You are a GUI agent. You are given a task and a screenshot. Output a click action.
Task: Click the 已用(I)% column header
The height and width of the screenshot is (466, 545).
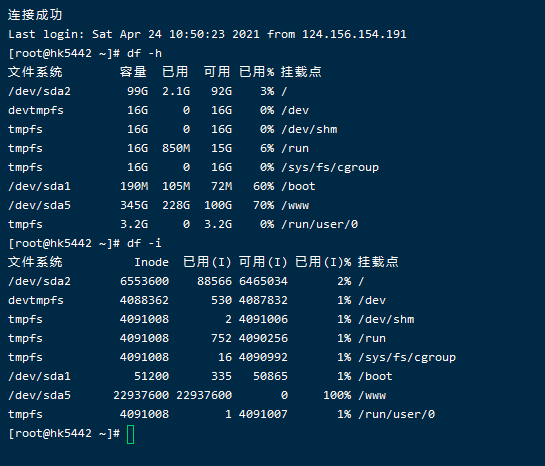323,262
